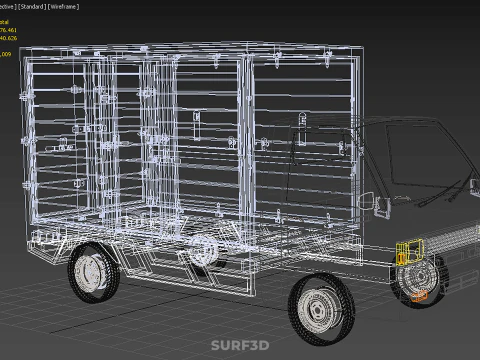
Task: Open the Wireframe display mode menu
Action: tap(63, 6)
